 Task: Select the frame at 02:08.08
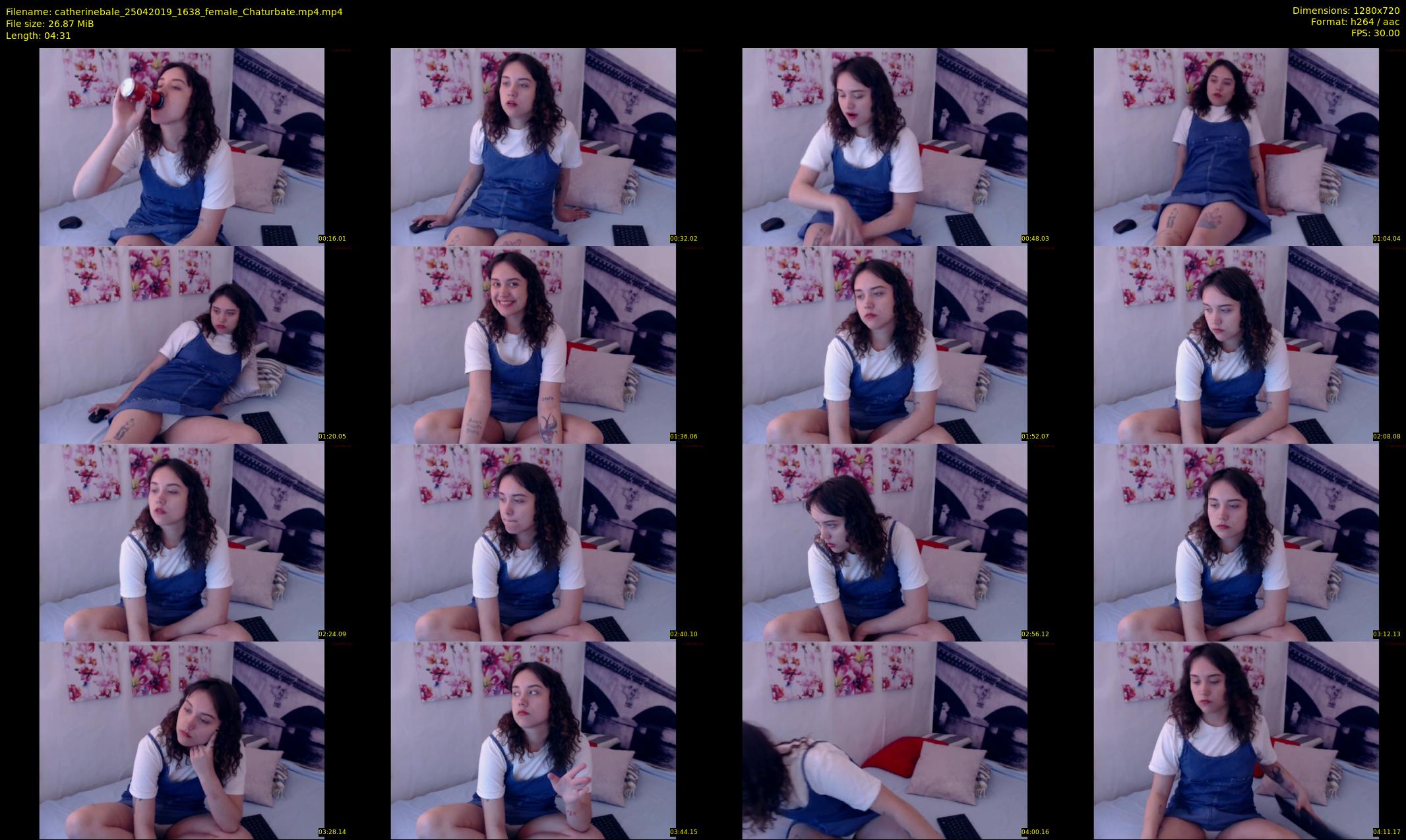[x=1236, y=344]
